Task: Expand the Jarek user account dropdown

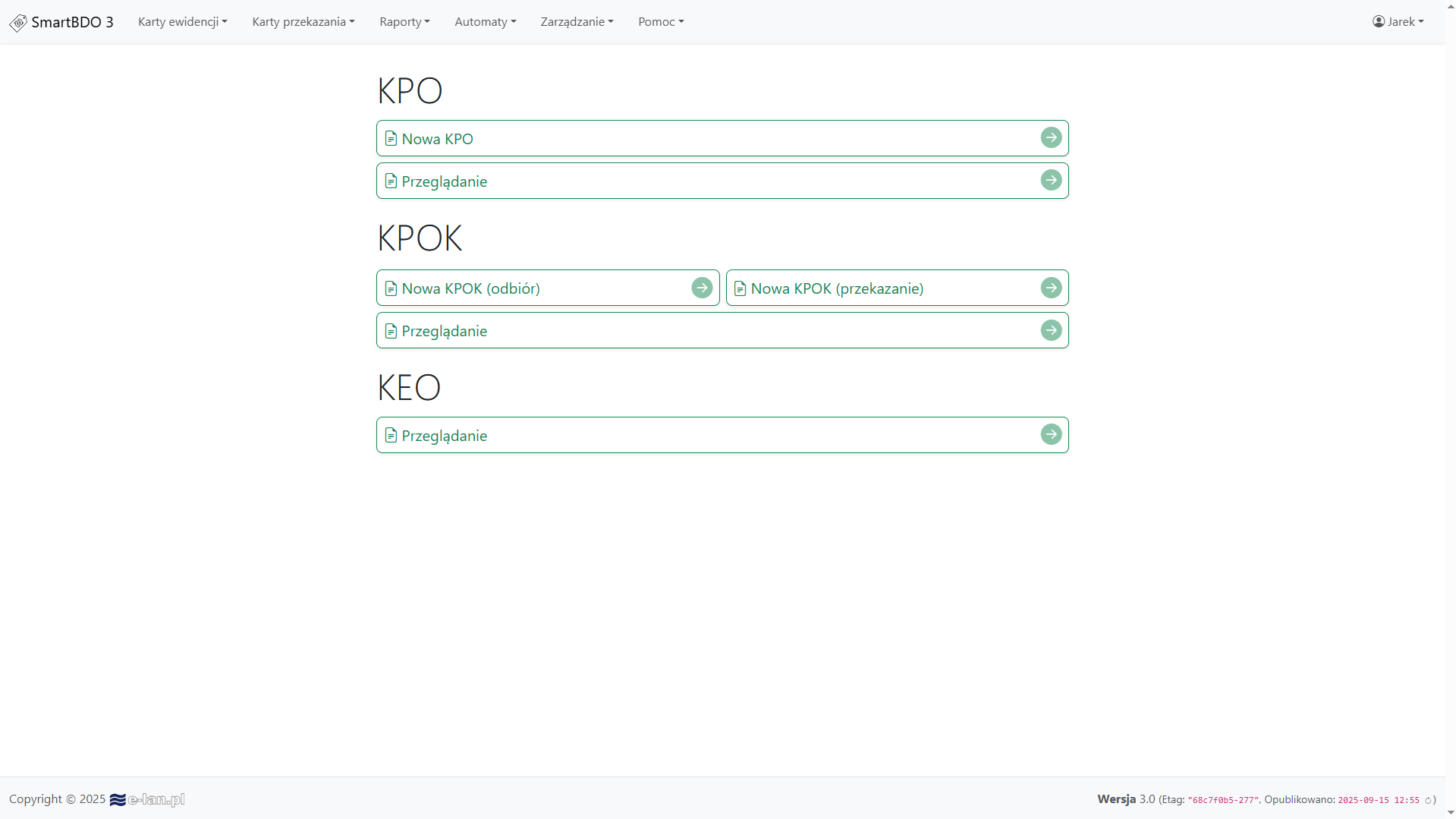Action: [1398, 22]
